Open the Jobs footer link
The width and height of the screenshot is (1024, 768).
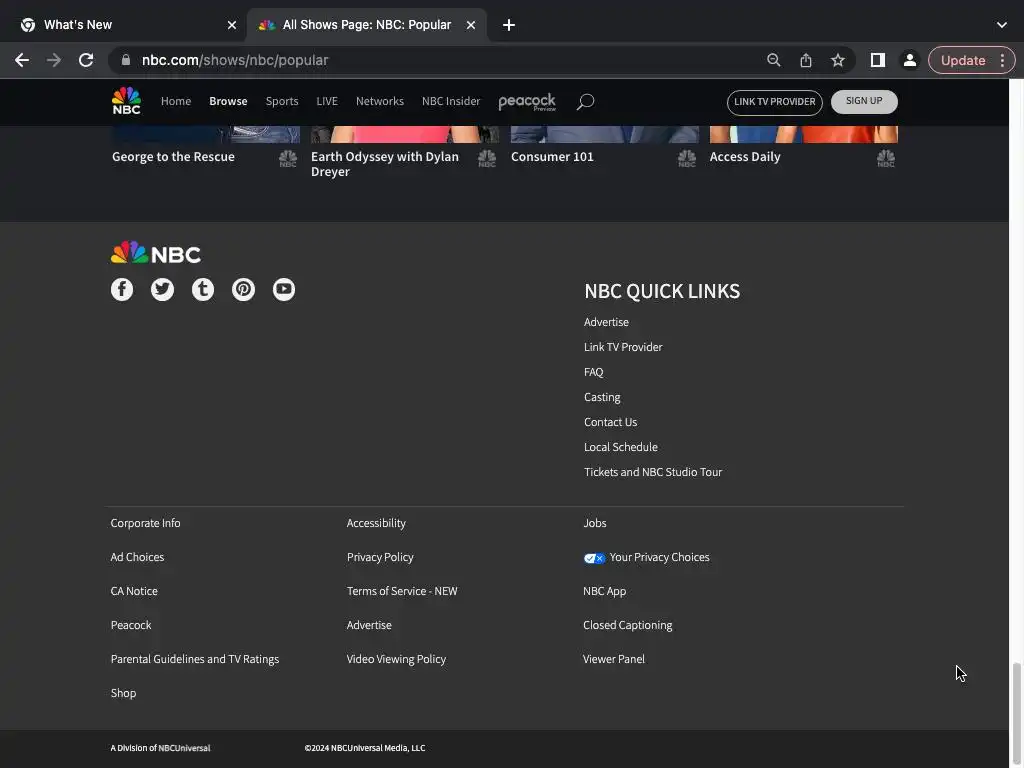point(594,523)
